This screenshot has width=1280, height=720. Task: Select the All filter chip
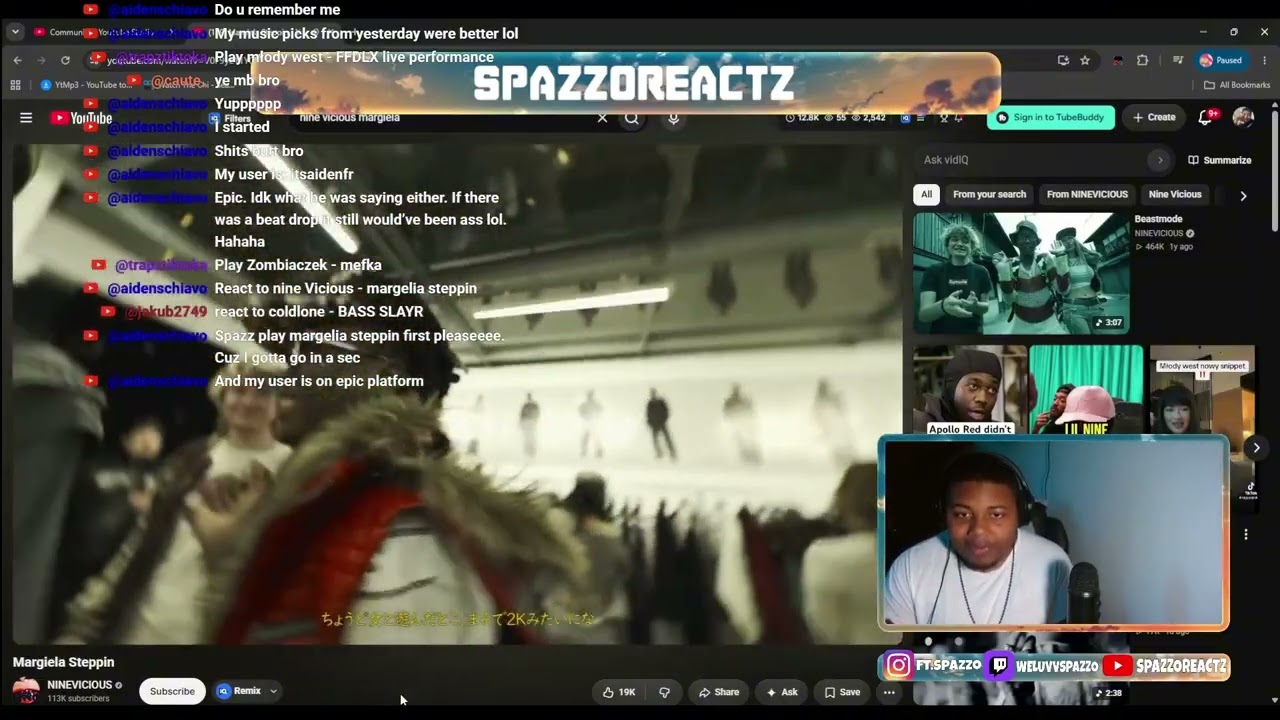pos(927,194)
